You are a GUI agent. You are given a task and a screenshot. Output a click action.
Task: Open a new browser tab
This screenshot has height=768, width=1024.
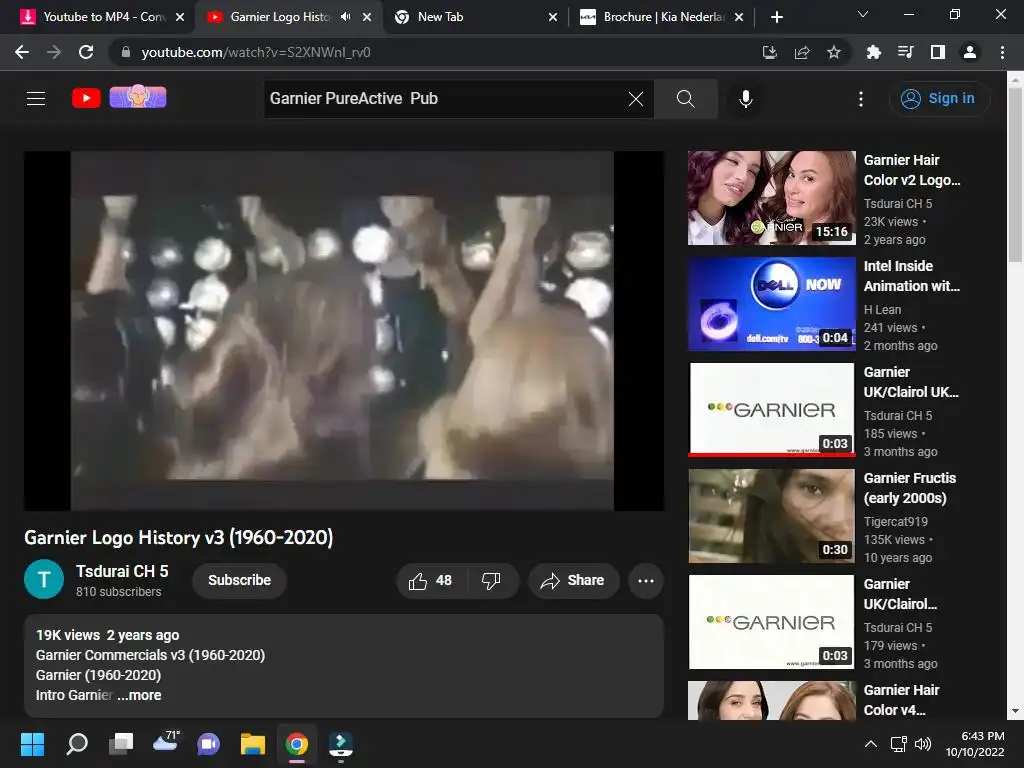click(776, 17)
